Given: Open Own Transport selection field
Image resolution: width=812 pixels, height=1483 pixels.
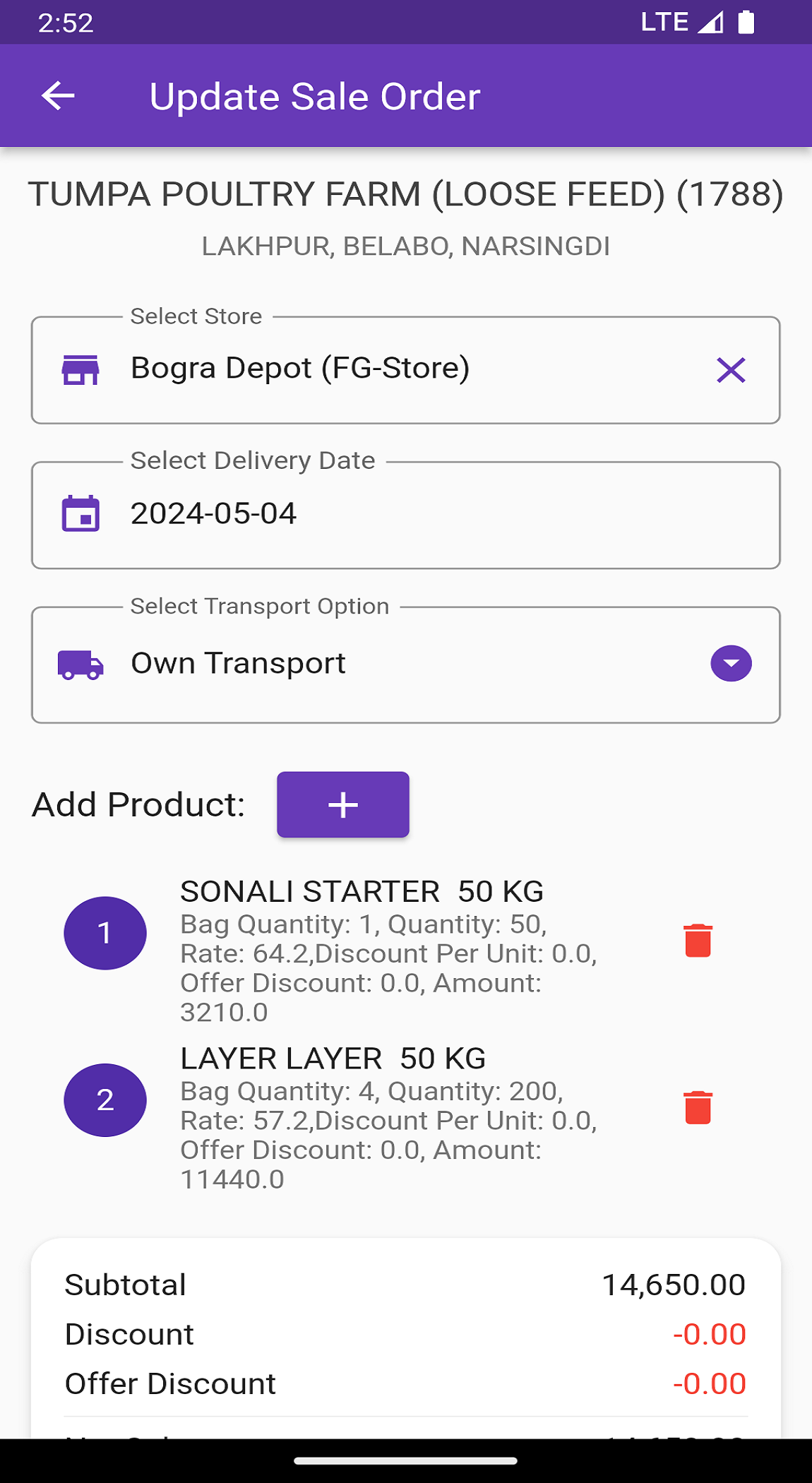Looking at the screenshot, I should coord(395,665).
